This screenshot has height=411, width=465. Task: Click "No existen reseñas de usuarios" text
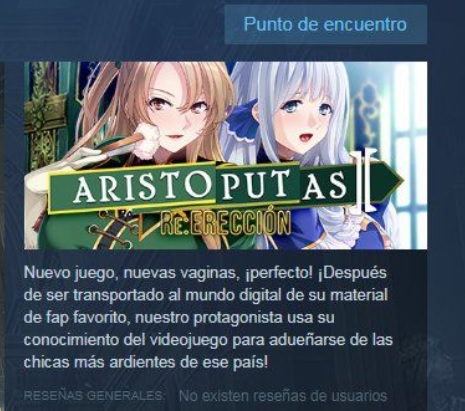283,396
